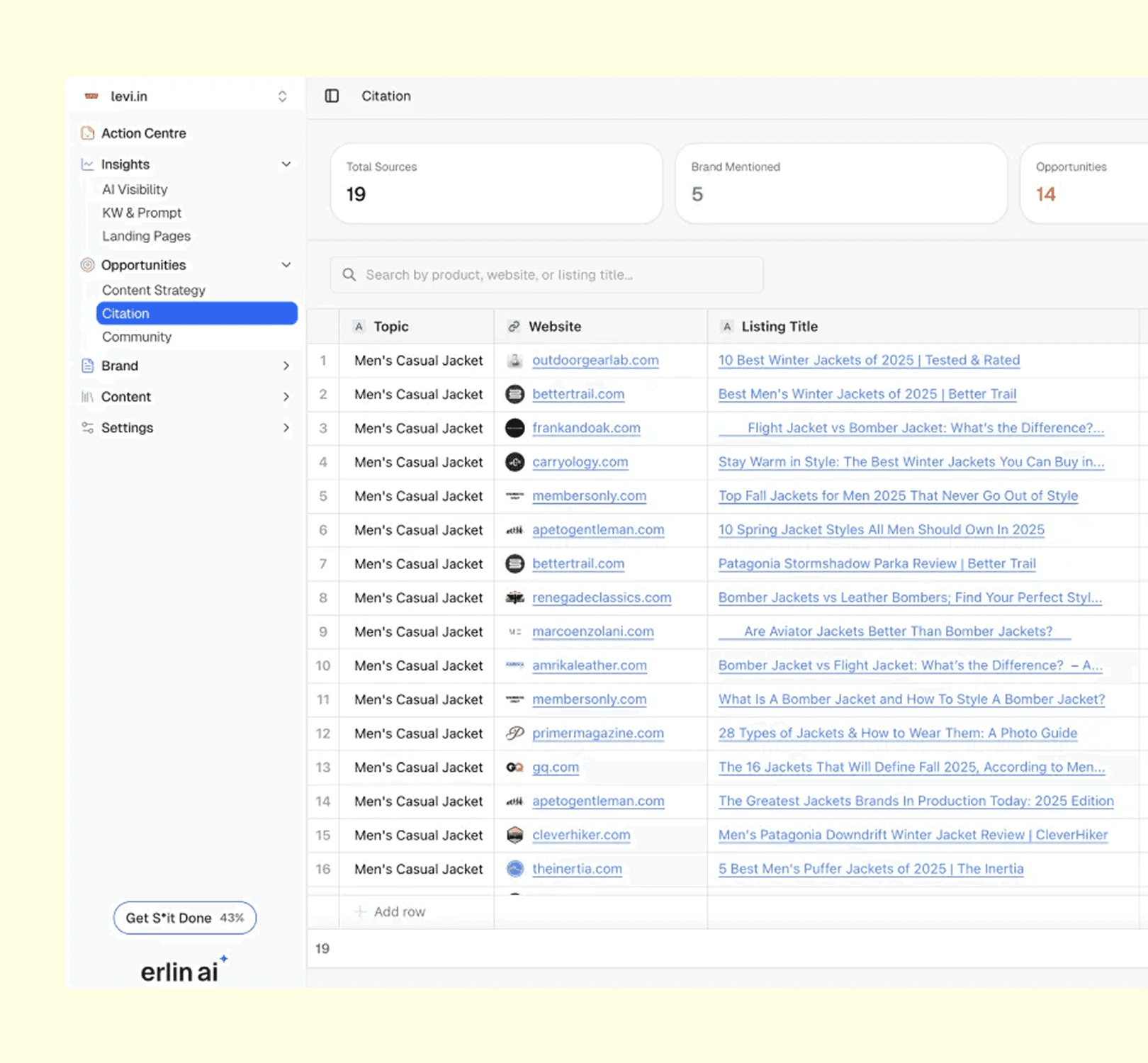Viewport: 1148px width, 1063px height.
Task: Click the Brand Mentioned card
Action: (x=841, y=184)
